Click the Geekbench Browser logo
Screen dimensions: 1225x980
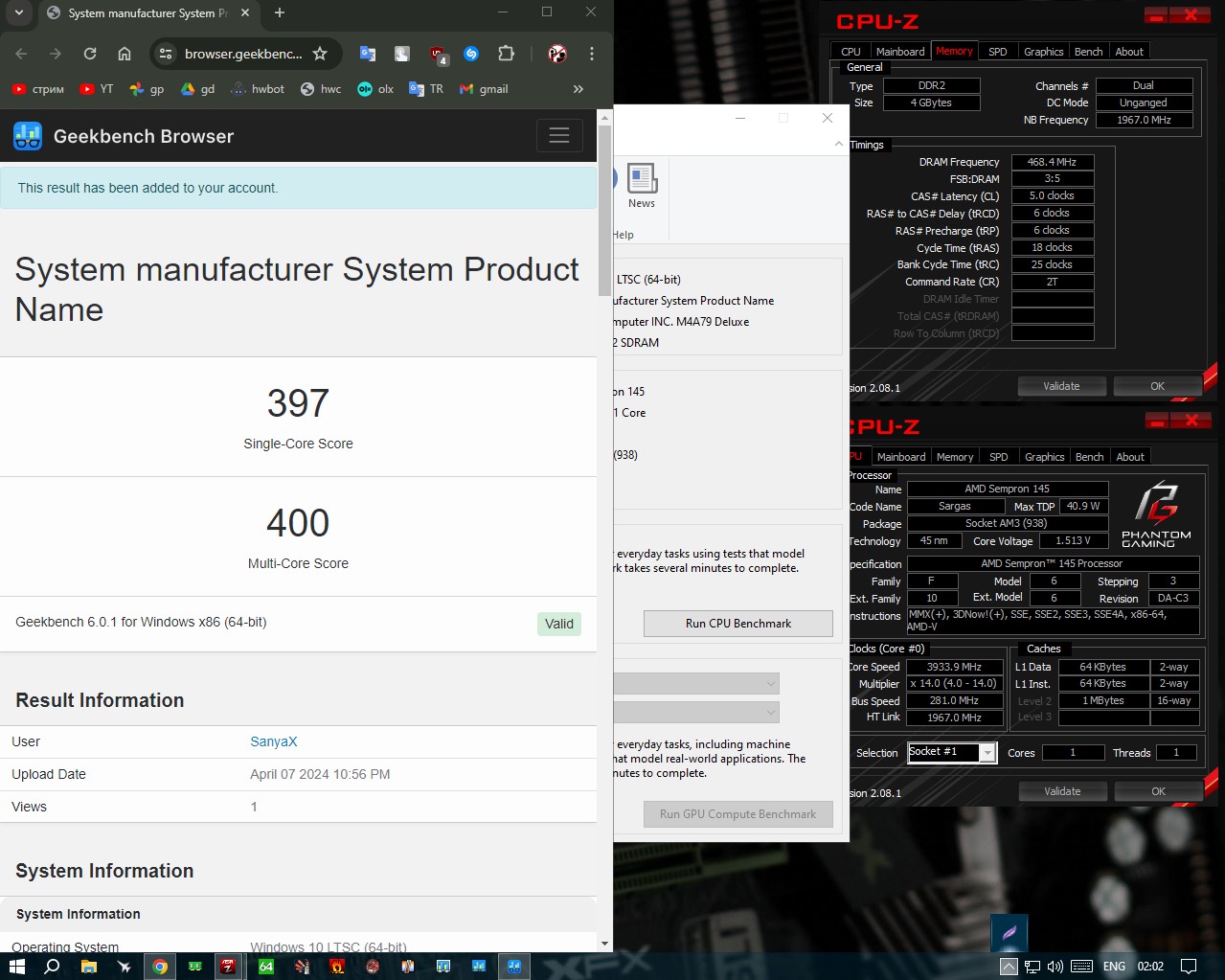[x=124, y=136]
